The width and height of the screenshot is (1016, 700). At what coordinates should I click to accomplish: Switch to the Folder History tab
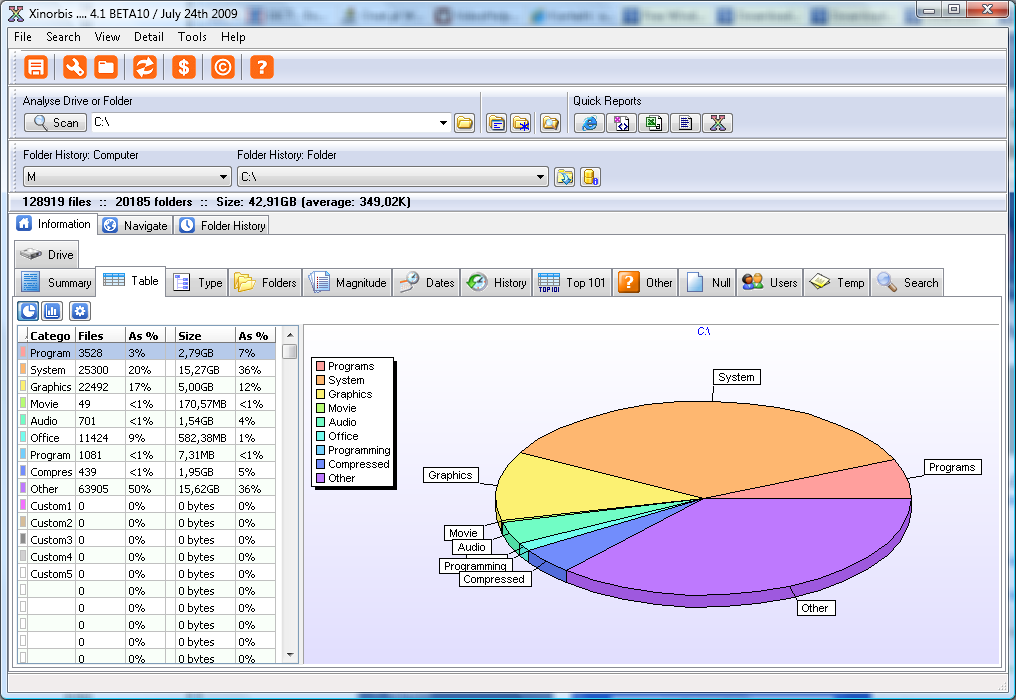(223, 225)
